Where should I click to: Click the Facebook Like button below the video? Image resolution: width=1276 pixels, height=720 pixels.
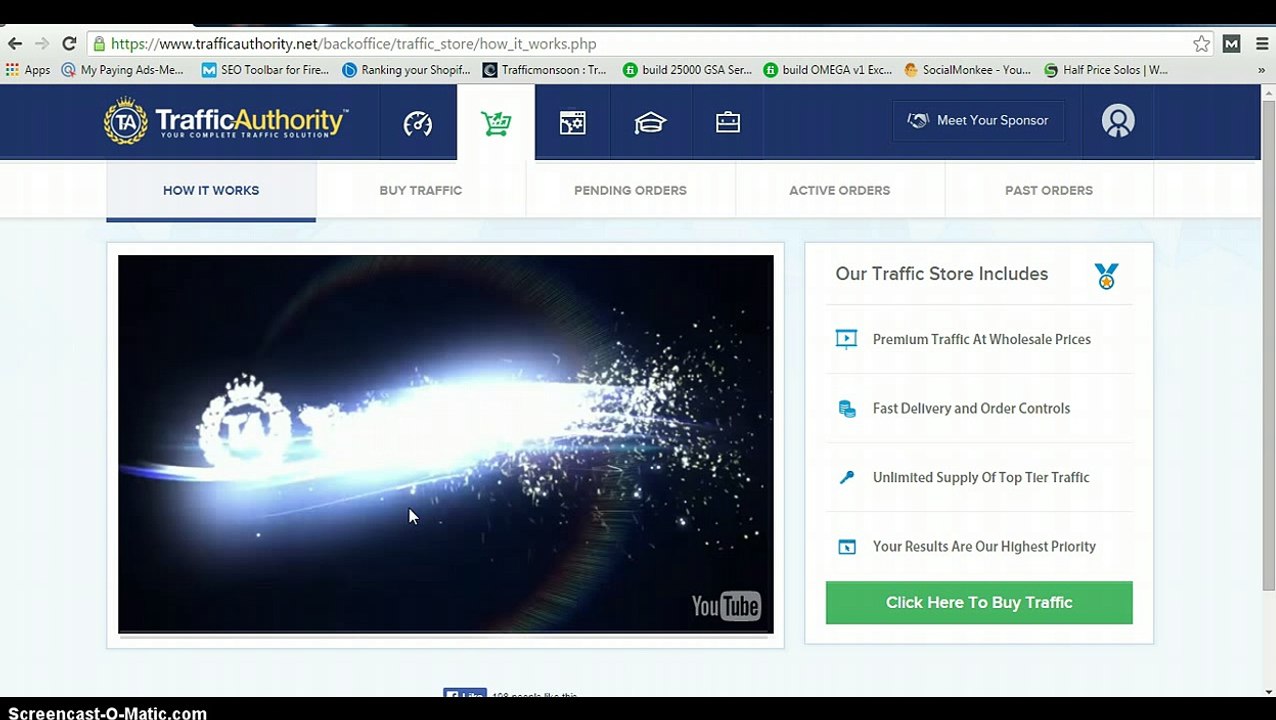465,694
